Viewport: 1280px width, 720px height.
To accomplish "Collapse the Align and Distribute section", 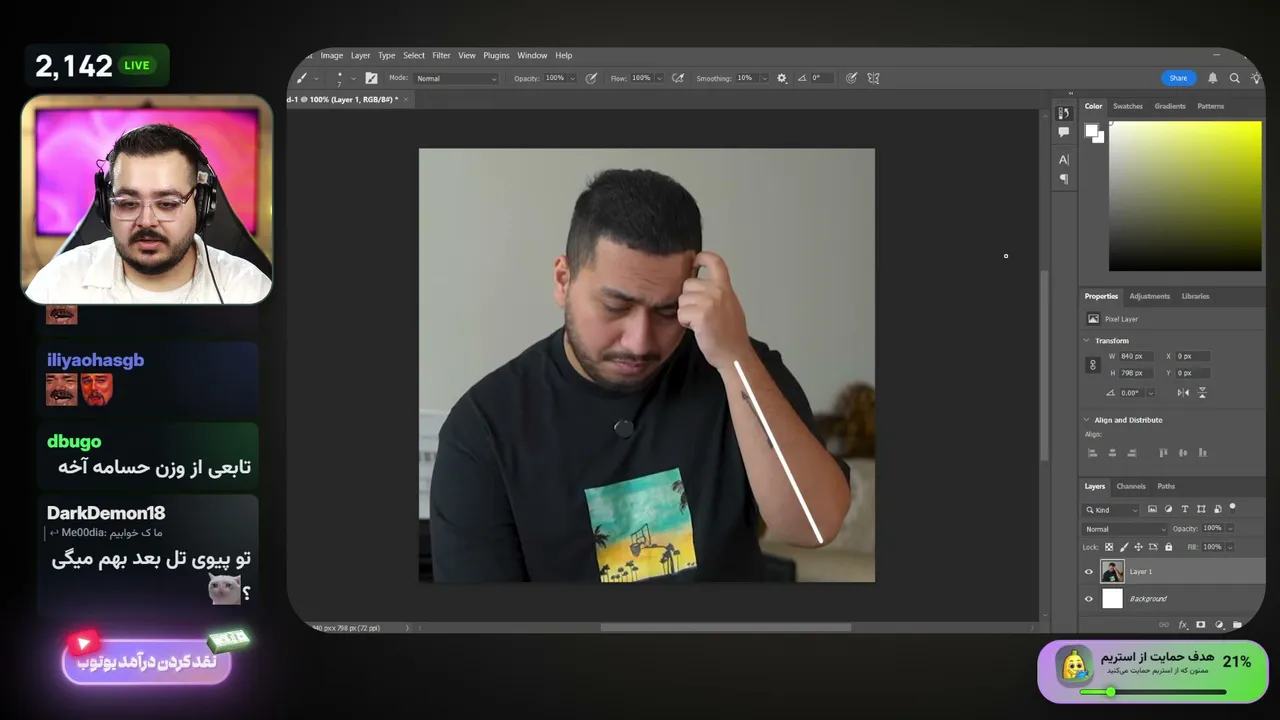I will tap(1087, 420).
